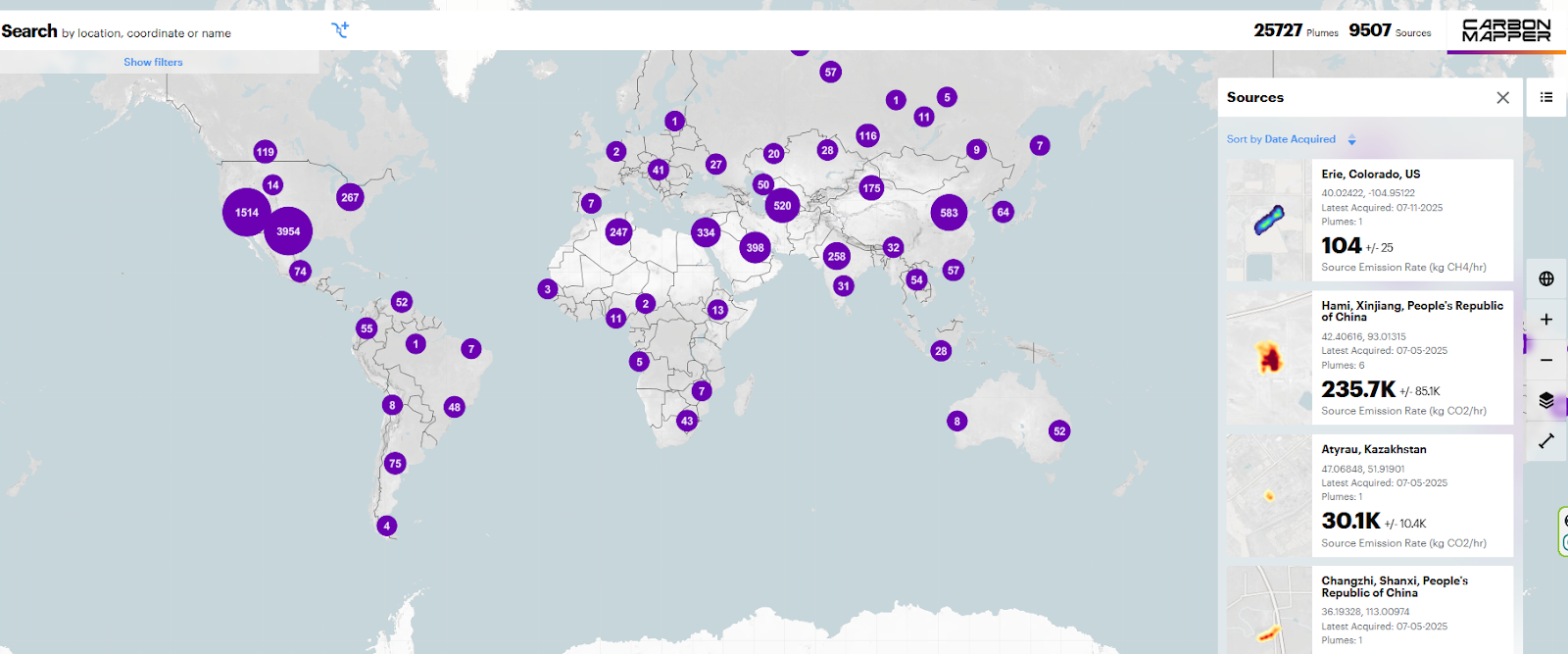Click the 267 cluster marker
The width and height of the screenshot is (1568, 654).
coord(350,197)
